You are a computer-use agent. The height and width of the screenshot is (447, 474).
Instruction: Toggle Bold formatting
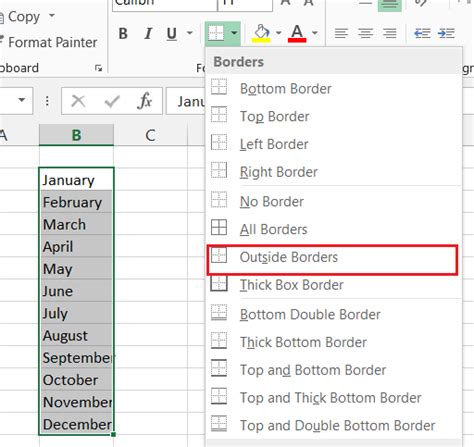pyautogui.click(x=123, y=33)
